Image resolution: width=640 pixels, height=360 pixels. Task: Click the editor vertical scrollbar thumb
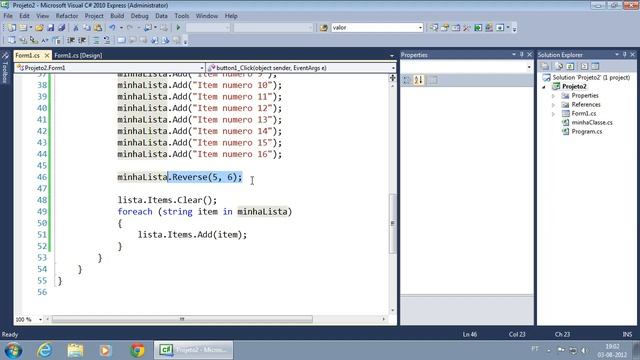coord(393,223)
